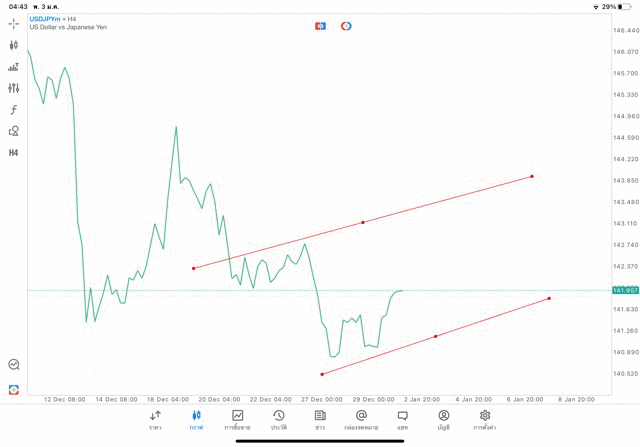Select the upper red trendline's right endpoint
This screenshot has width=640, height=447.
(x=531, y=176)
